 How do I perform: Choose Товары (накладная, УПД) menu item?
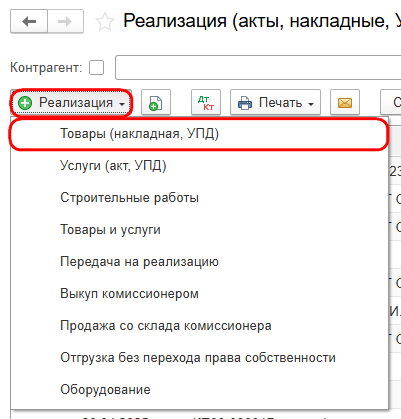pos(199,134)
